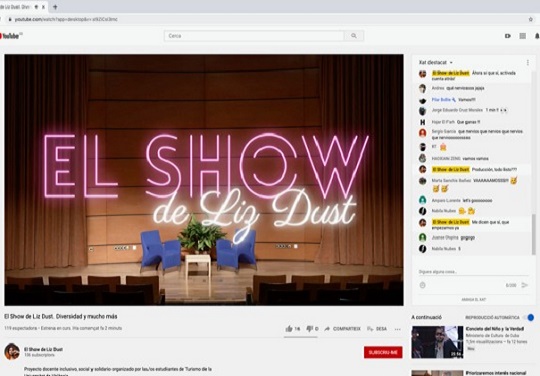
Task: Click Jorge Eduardo Cruz Morales chat message
Action: (x=470, y=110)
